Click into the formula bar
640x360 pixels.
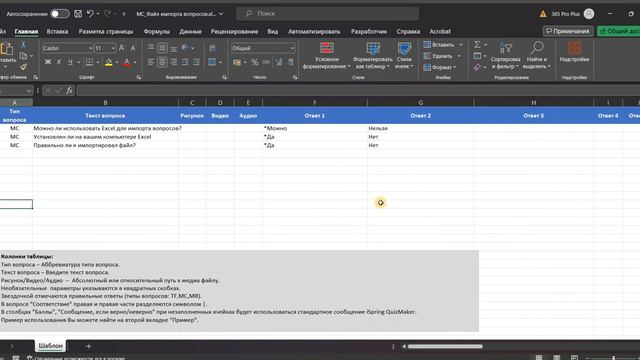click(x=357, y=91)
